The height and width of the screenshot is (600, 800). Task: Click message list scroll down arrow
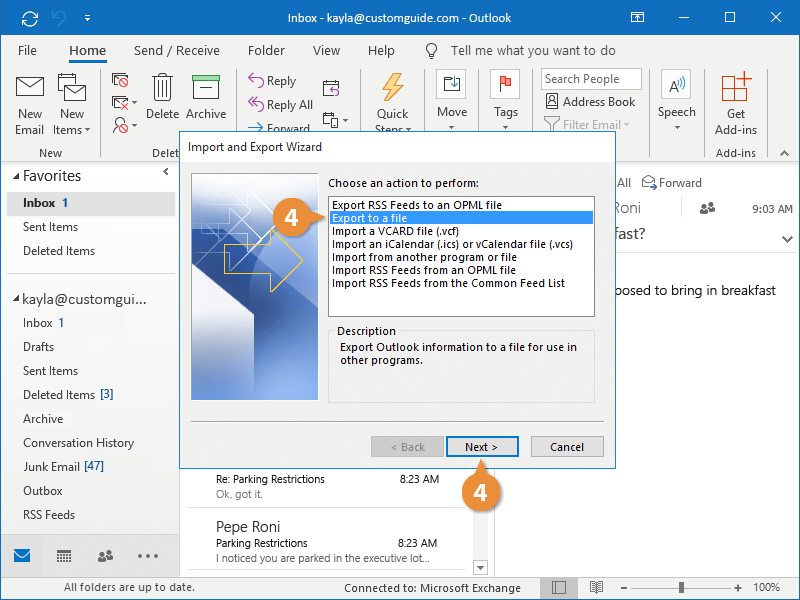point(480,567)
